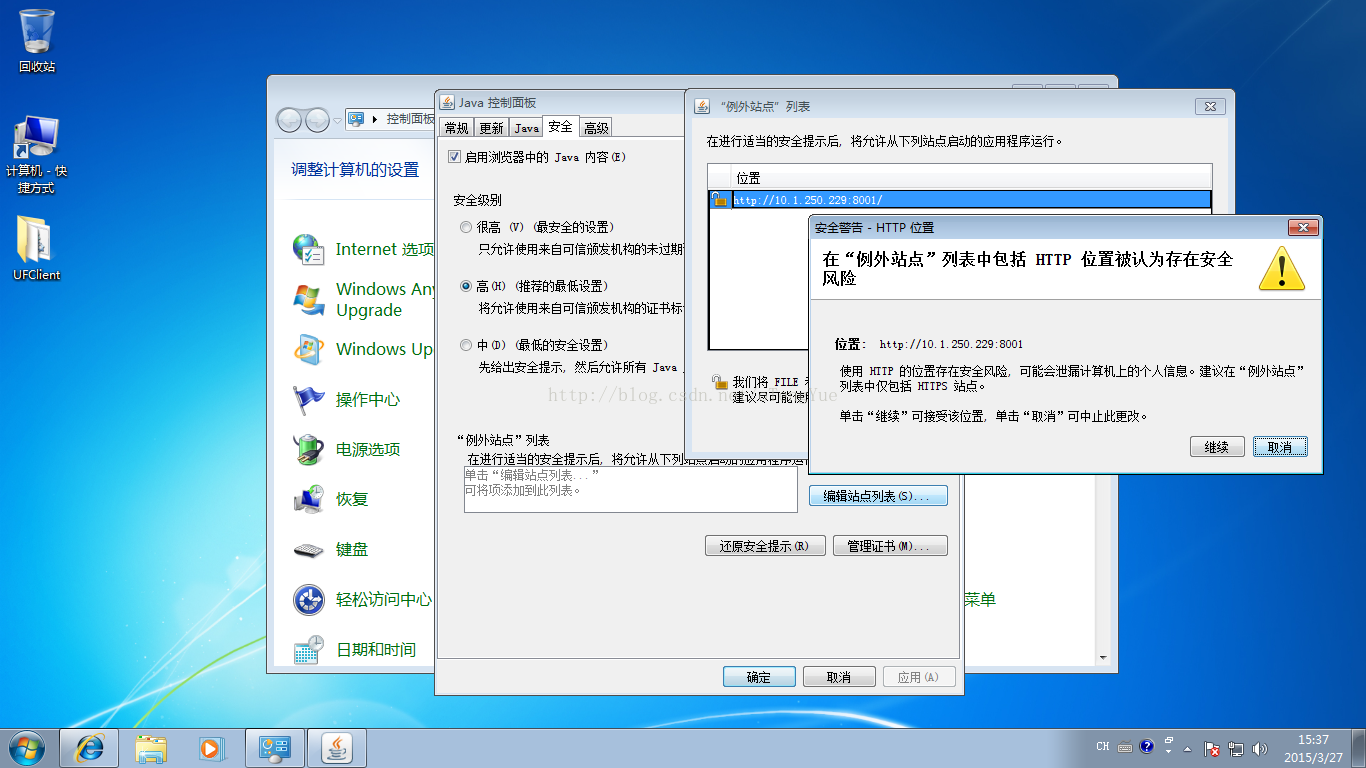This screenshot has width=1366, height=768.
Task: Click the 操作中心 flag icon
Action: [x=308, y=399]
